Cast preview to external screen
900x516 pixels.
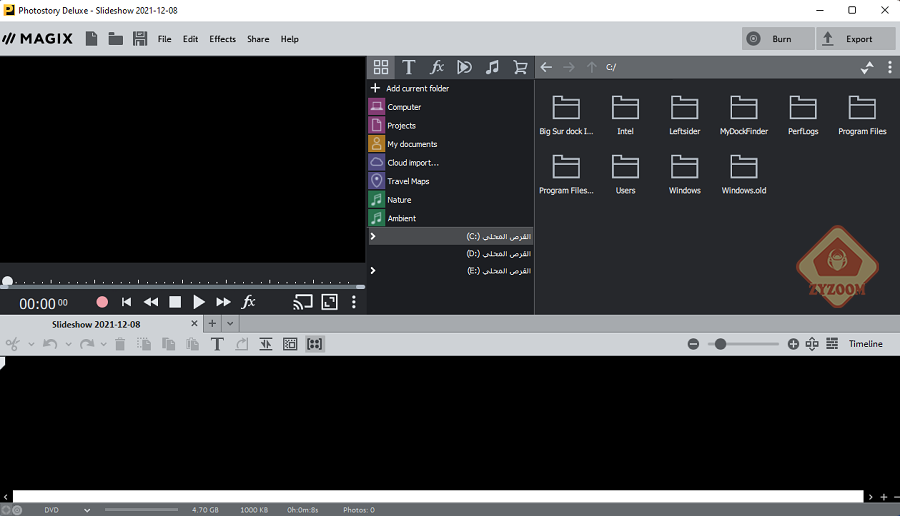[x=302, y=302]
